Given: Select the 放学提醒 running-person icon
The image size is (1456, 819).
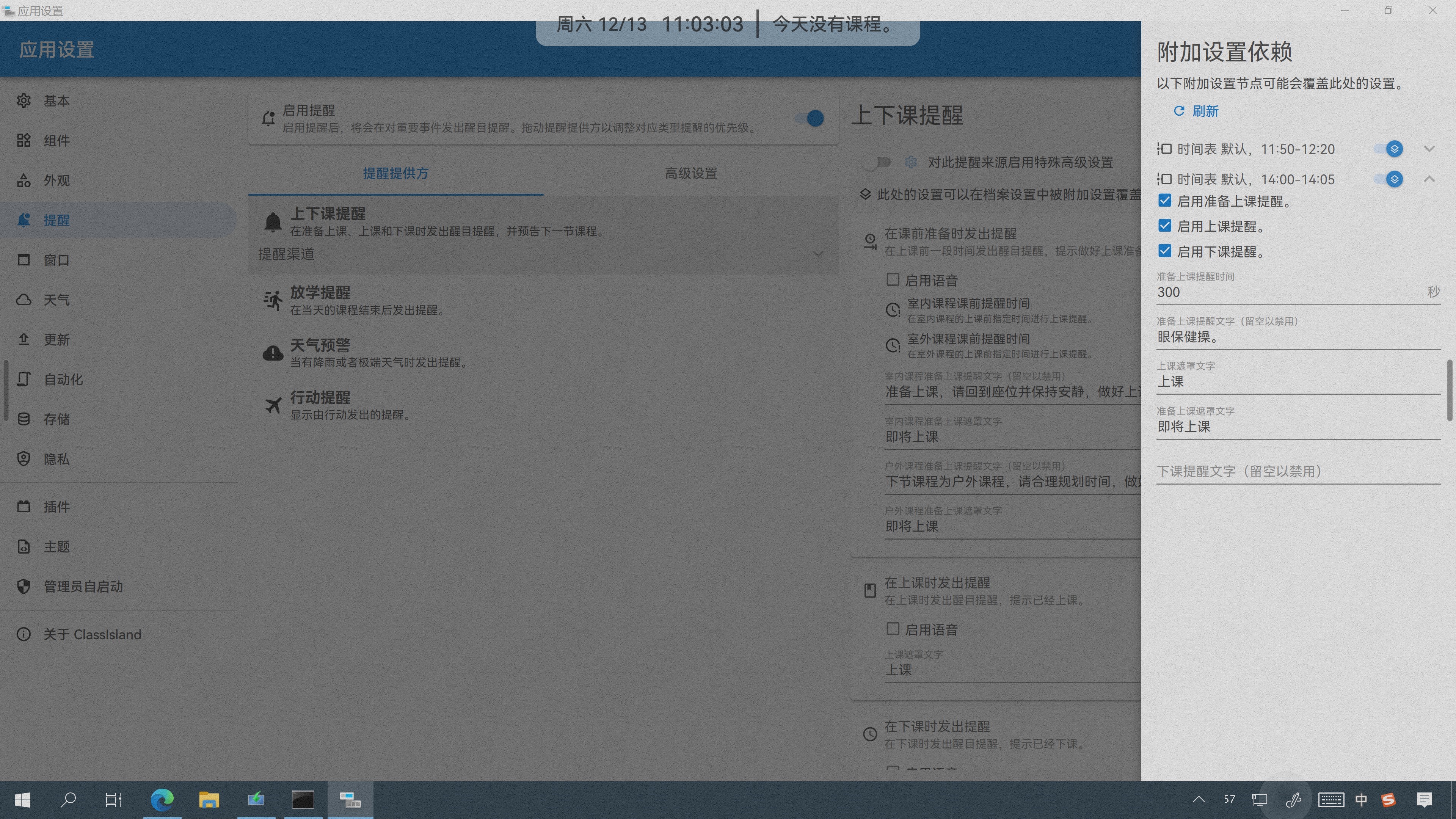Looking at the screenshot, I should [x=273, y=300].
